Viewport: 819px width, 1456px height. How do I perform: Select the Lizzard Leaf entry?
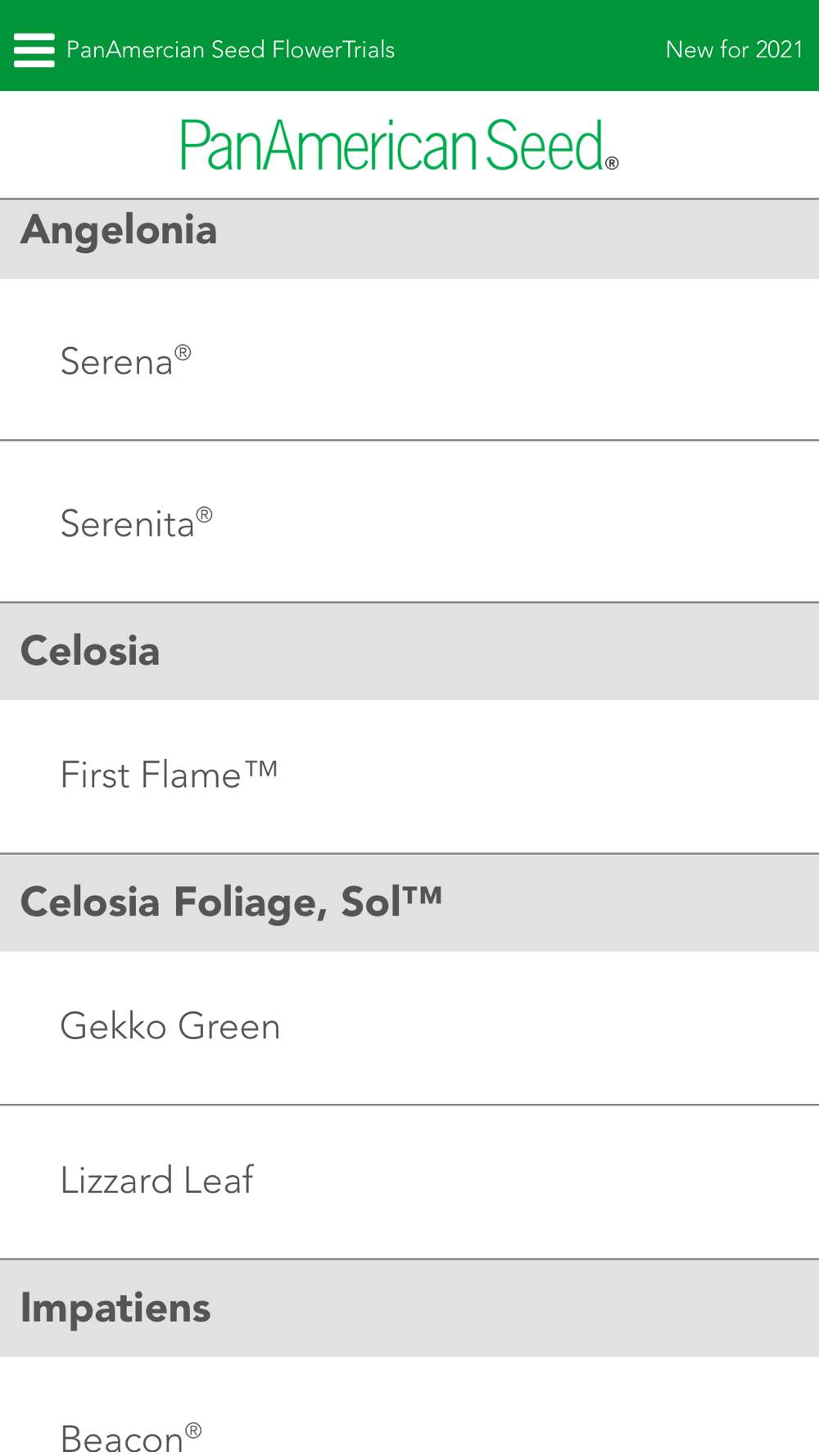coord(157,1181)
